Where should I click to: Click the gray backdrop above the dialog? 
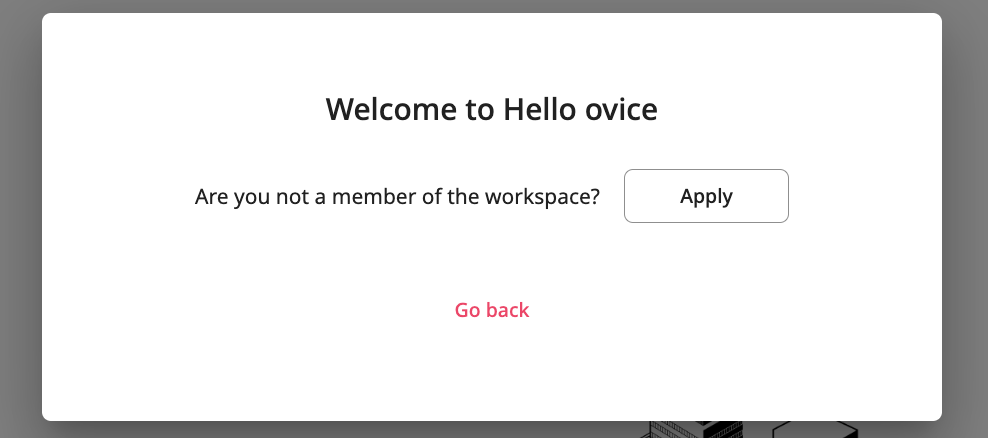[x=491, y=6]
